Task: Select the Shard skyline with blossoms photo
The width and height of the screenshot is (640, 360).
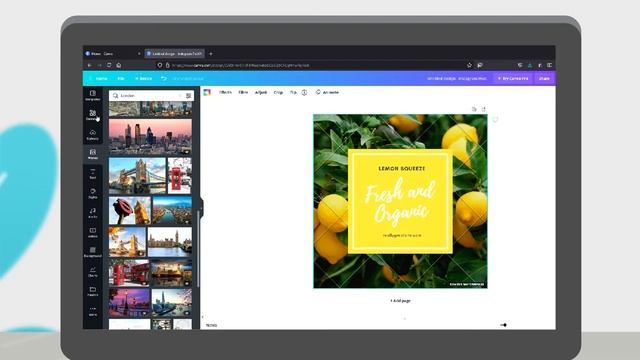Action: pos(172,303)
